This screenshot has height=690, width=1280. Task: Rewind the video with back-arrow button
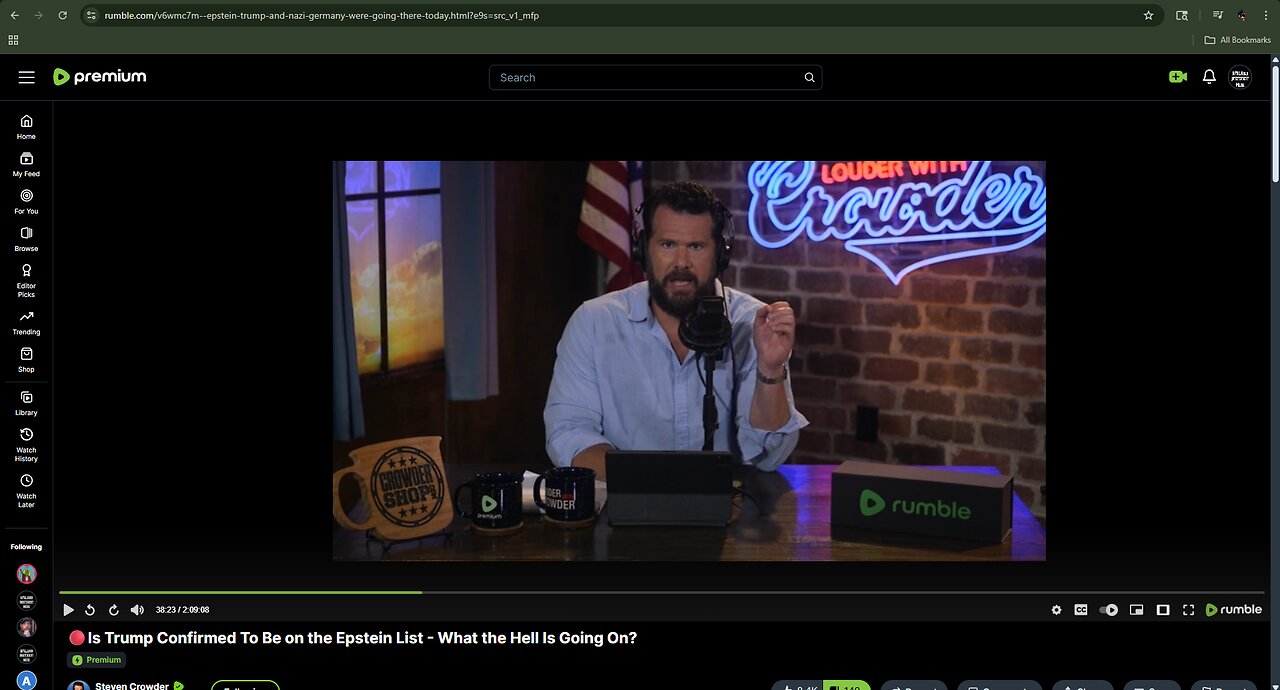point(90,610)
